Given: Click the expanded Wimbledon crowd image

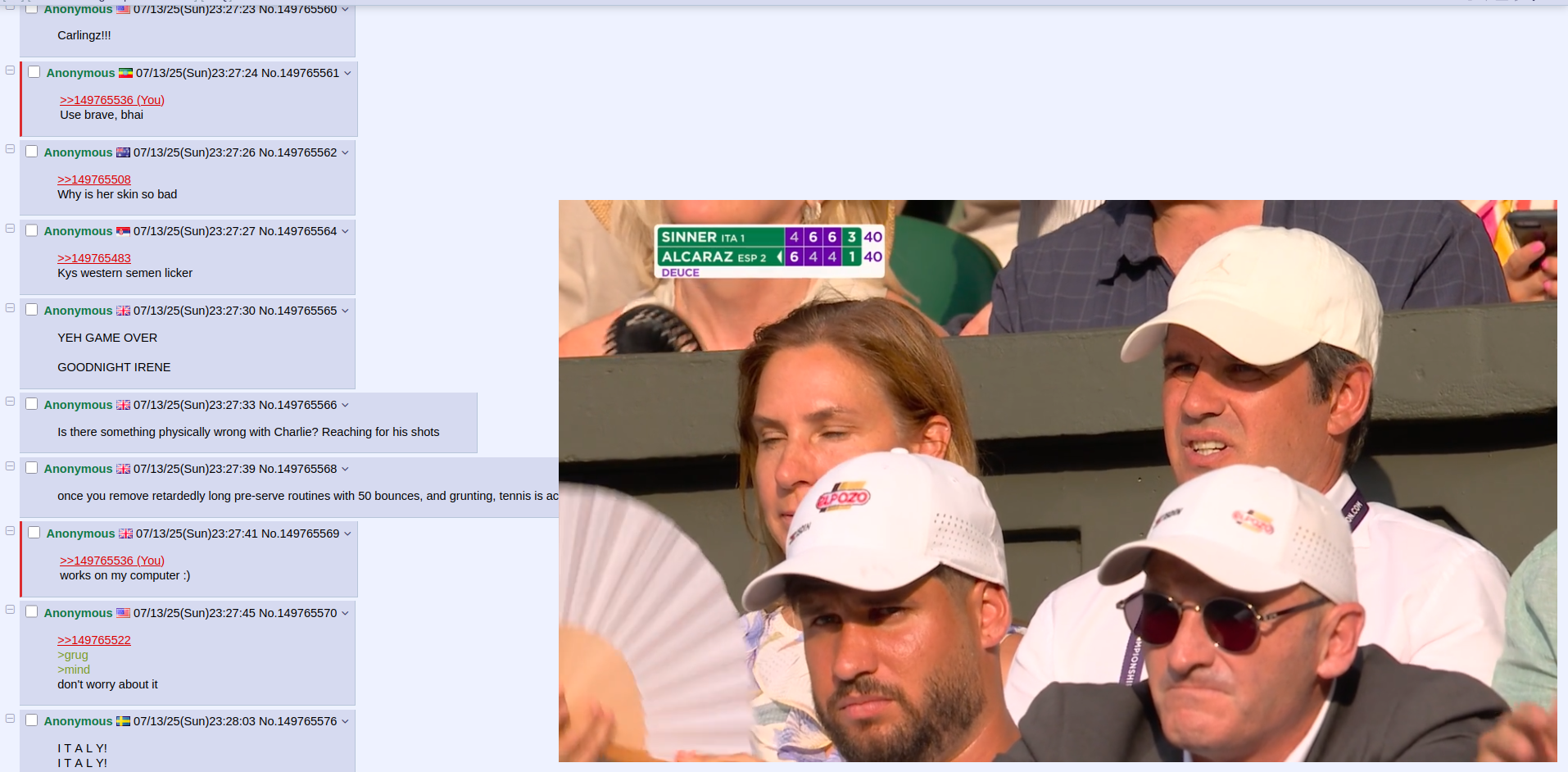Looking at the screenshot, I should tap(1058, 481).
